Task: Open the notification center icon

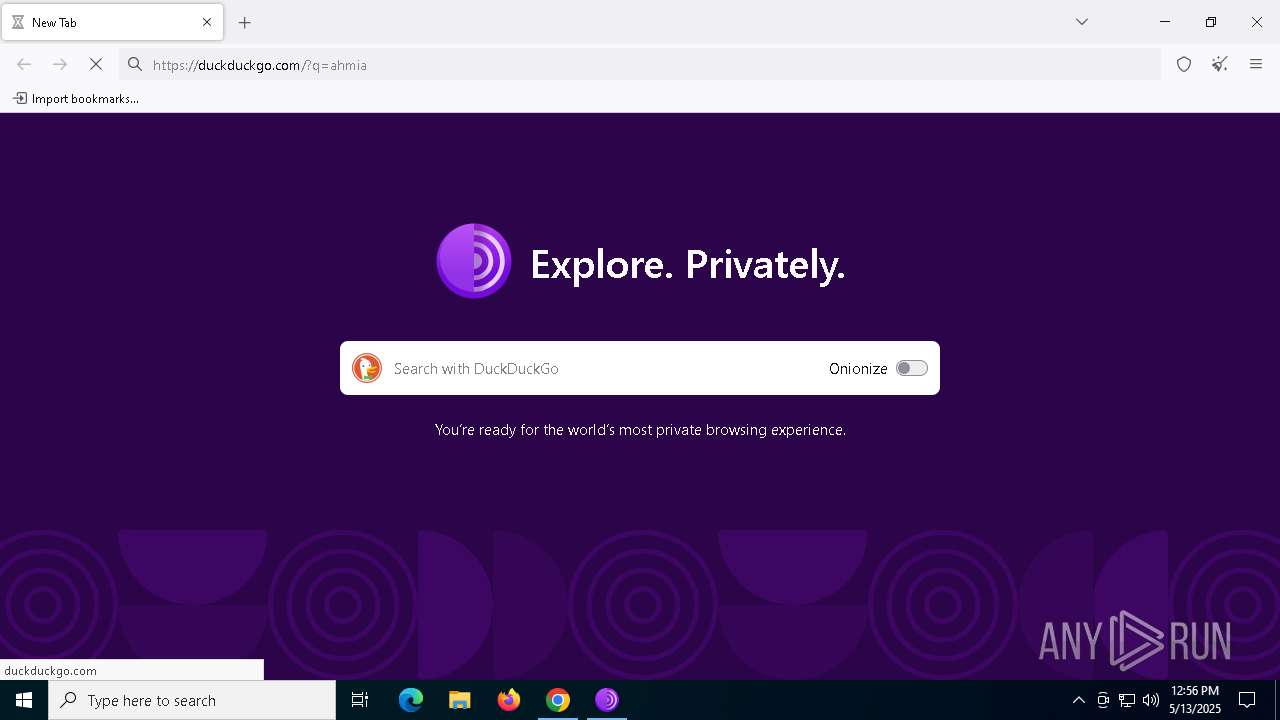Action: click(1247, 700)
